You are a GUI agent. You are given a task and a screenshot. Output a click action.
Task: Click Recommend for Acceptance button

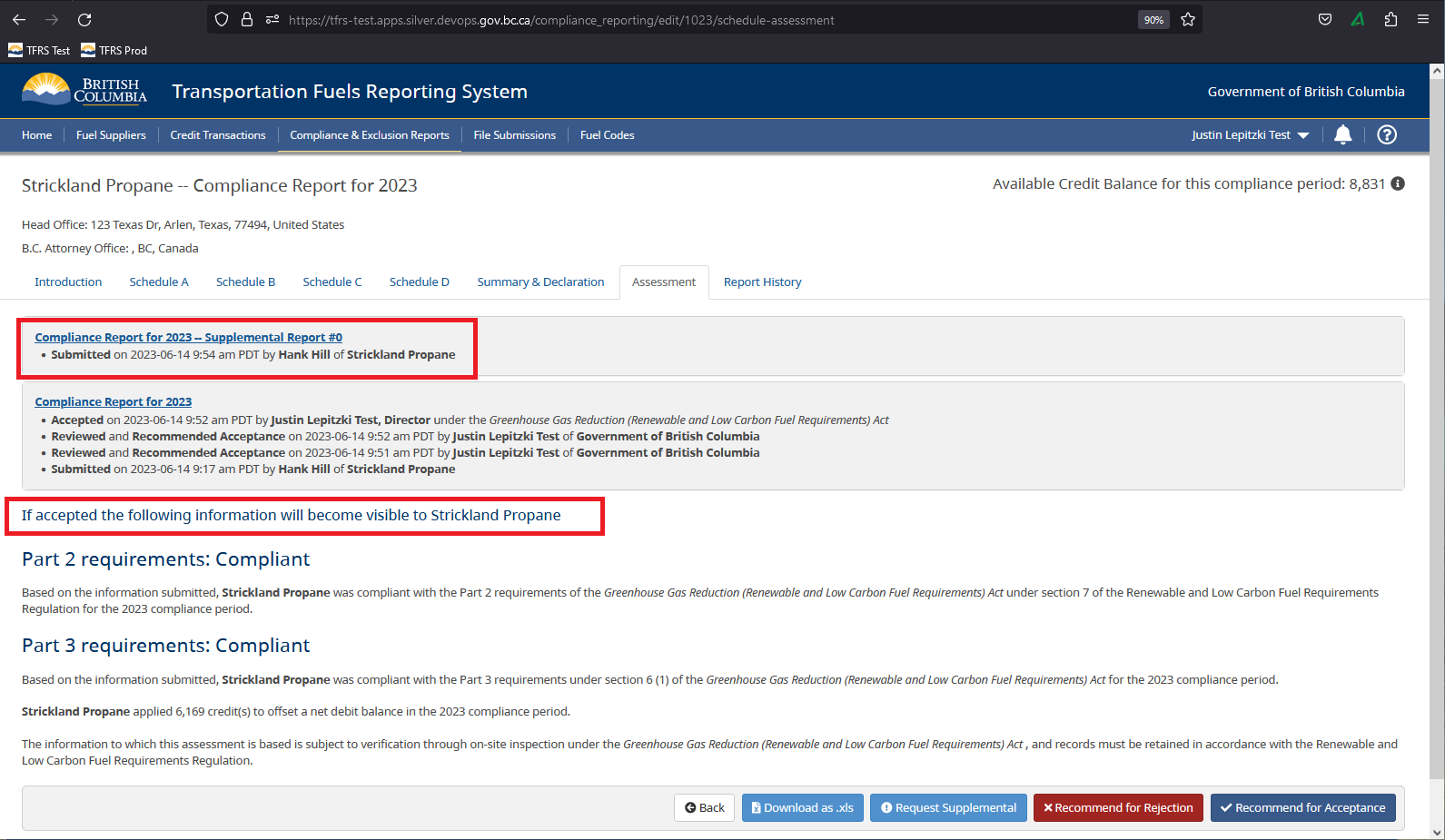pos(1303,807)
